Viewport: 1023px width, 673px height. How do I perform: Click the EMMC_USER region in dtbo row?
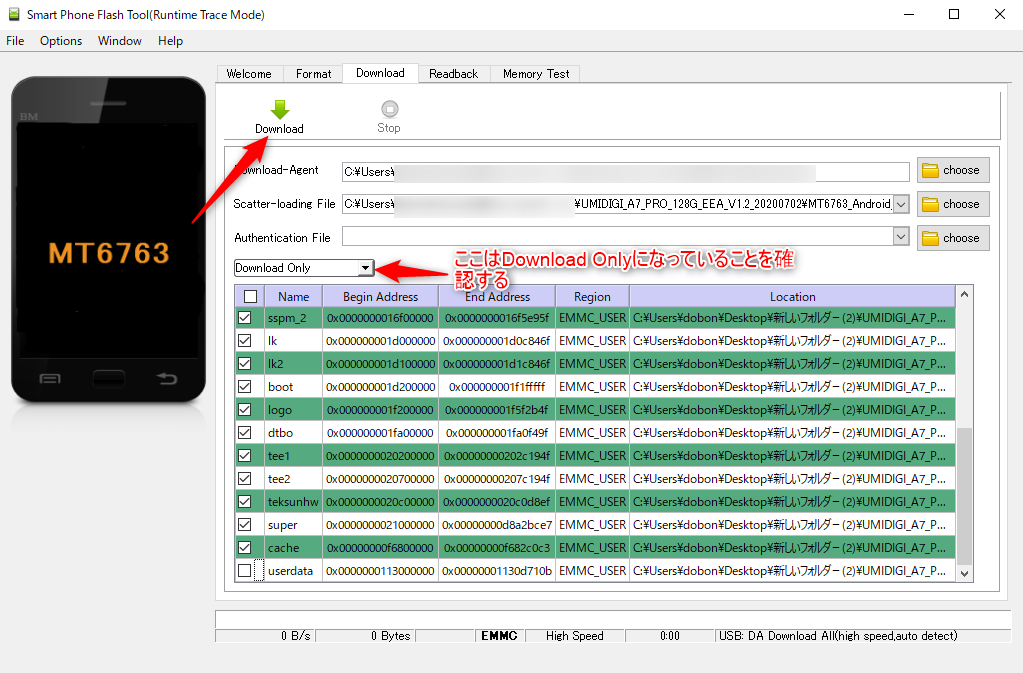click(592, 432)
